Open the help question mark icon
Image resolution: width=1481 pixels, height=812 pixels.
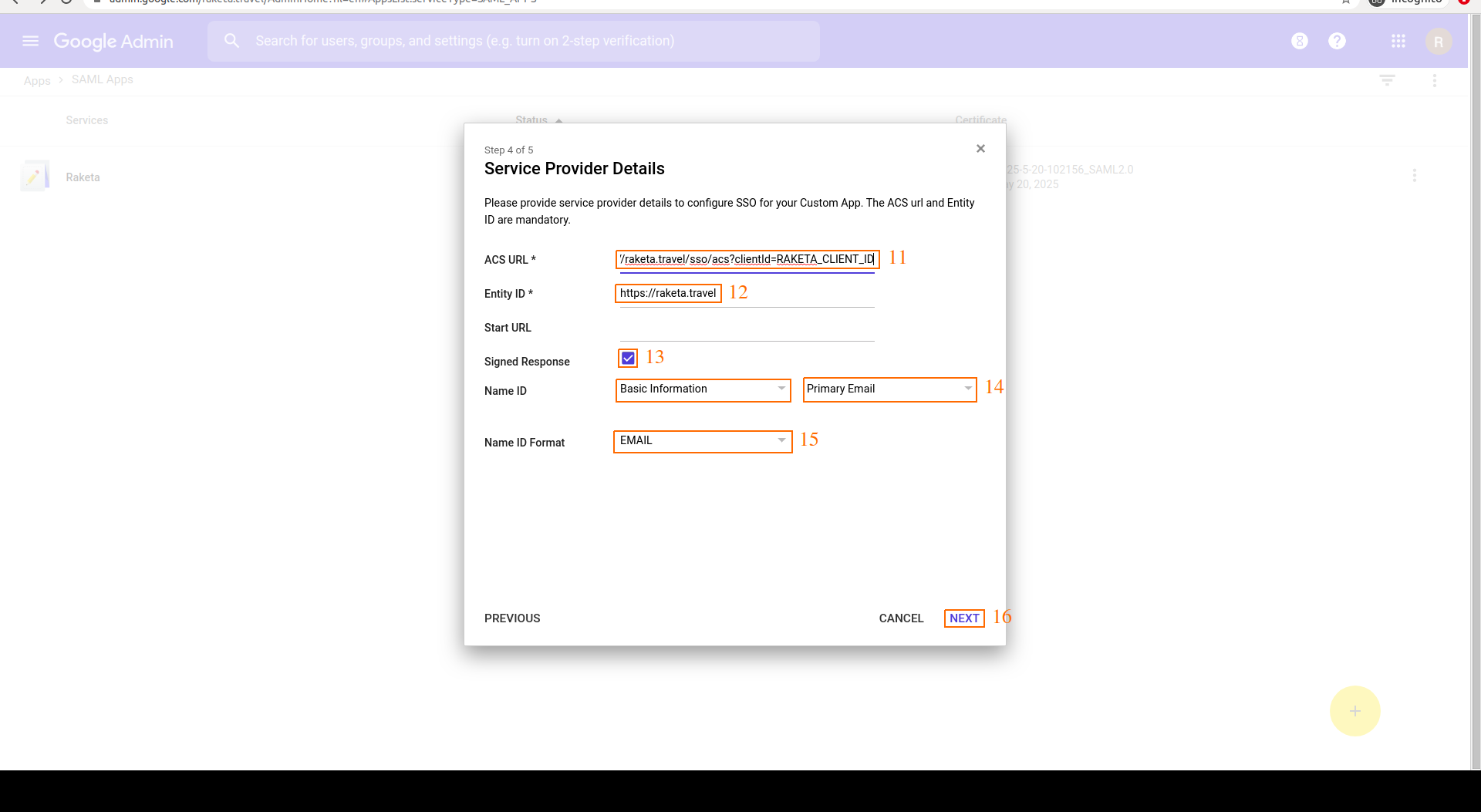click(1337, 41)
